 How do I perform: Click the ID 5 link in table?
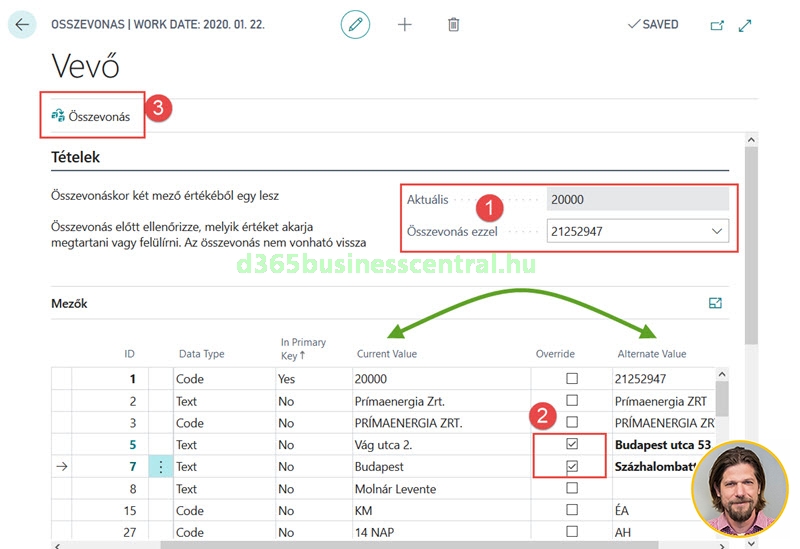131,445
